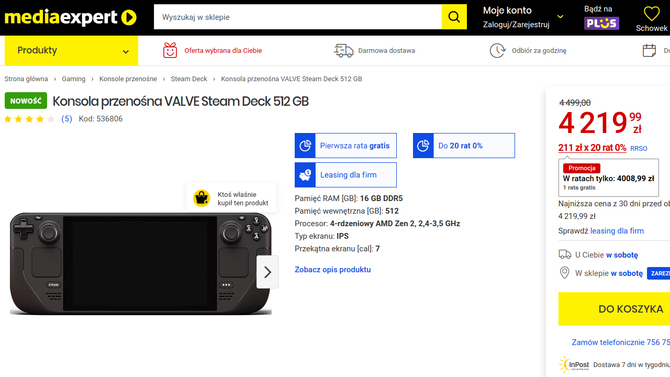The height and width of the screenshot is (377, 670).
Task: Open 'Oferta wybrana dla Ciebie' link
Action: (x=223, y=50)
